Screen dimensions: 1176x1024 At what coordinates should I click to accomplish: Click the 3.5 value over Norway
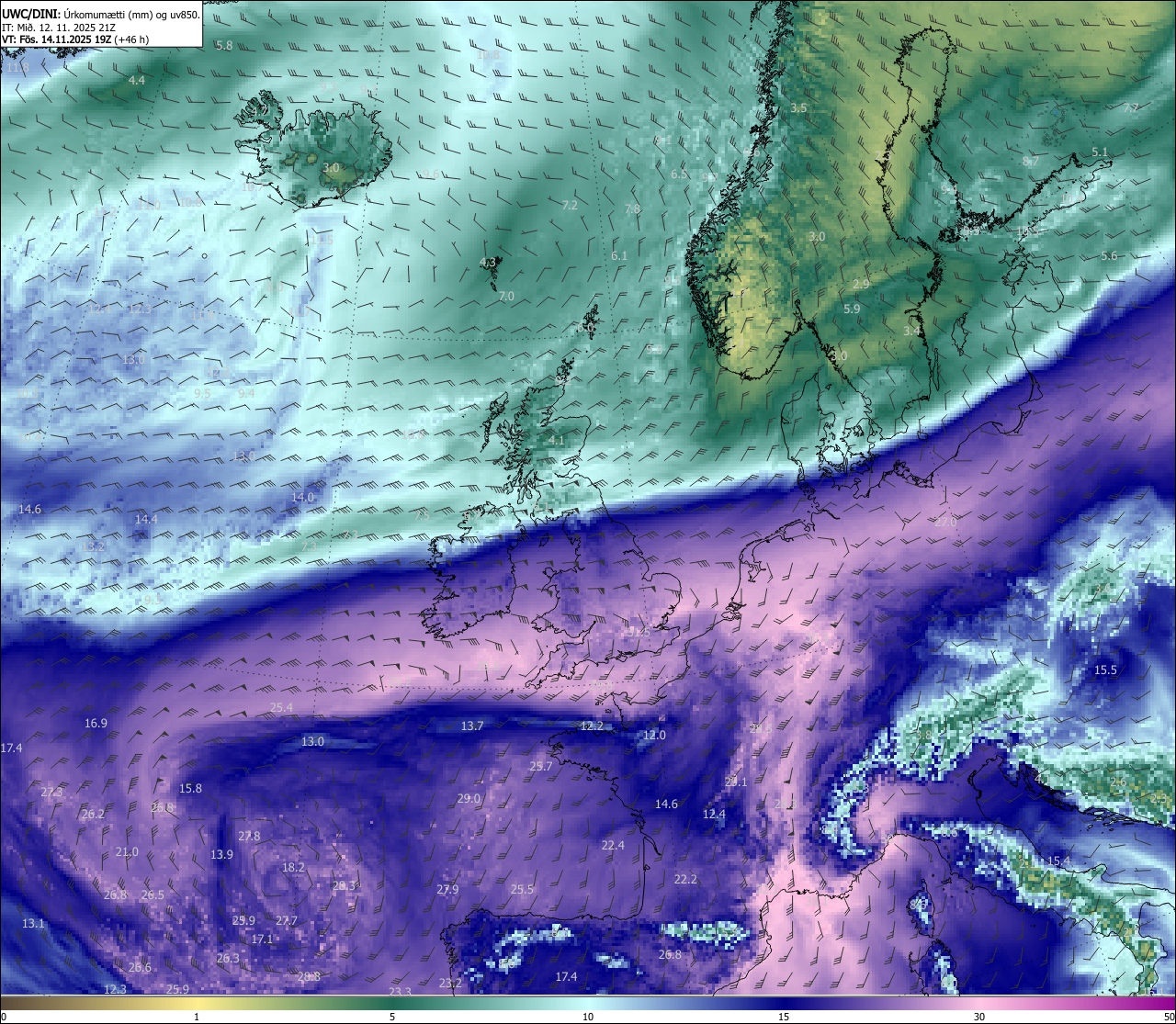[x=798, y=108]
